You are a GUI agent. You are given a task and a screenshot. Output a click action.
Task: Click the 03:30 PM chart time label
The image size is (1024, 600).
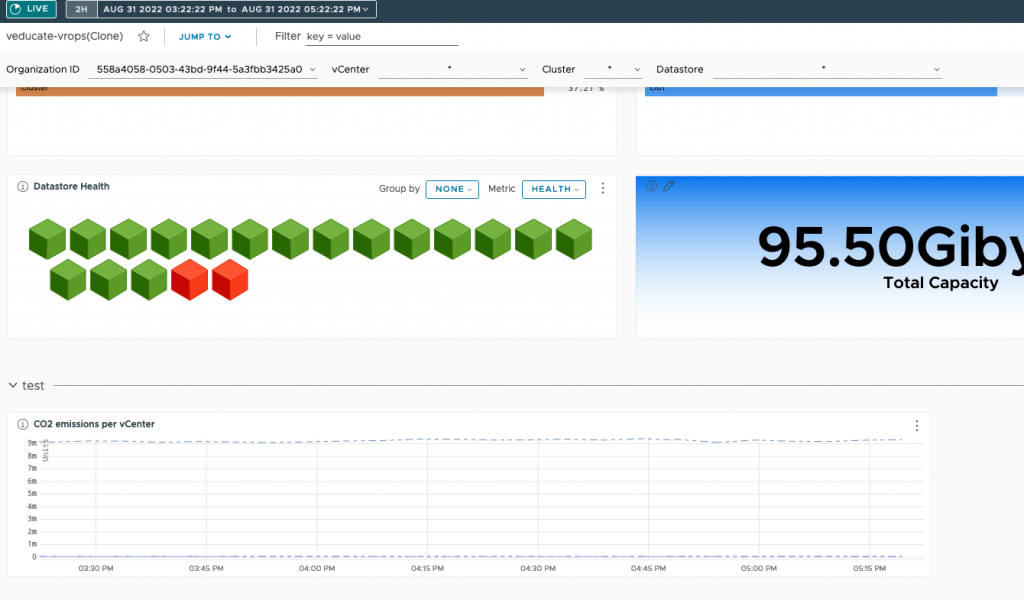96,569
